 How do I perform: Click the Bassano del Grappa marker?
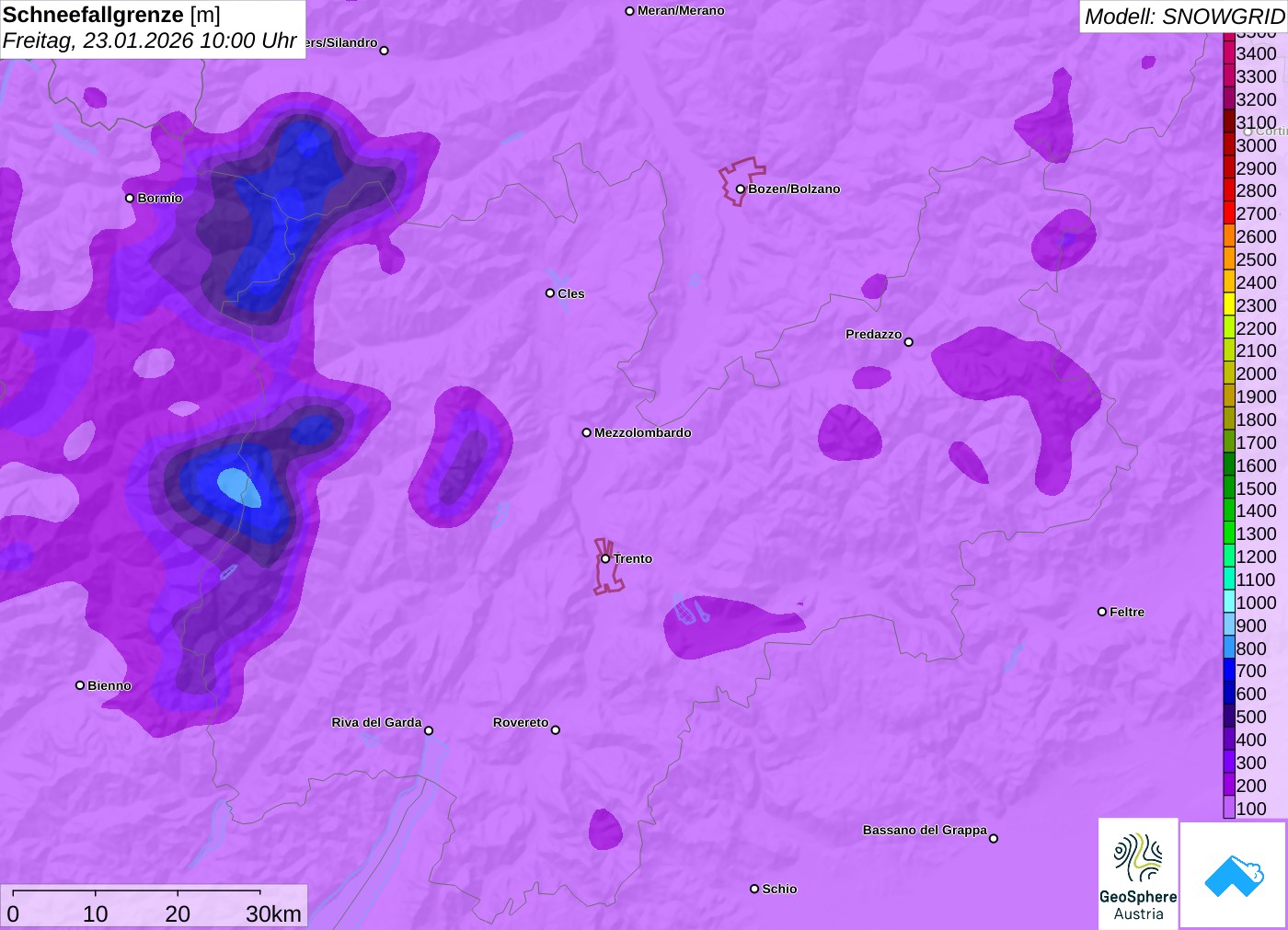994,838
